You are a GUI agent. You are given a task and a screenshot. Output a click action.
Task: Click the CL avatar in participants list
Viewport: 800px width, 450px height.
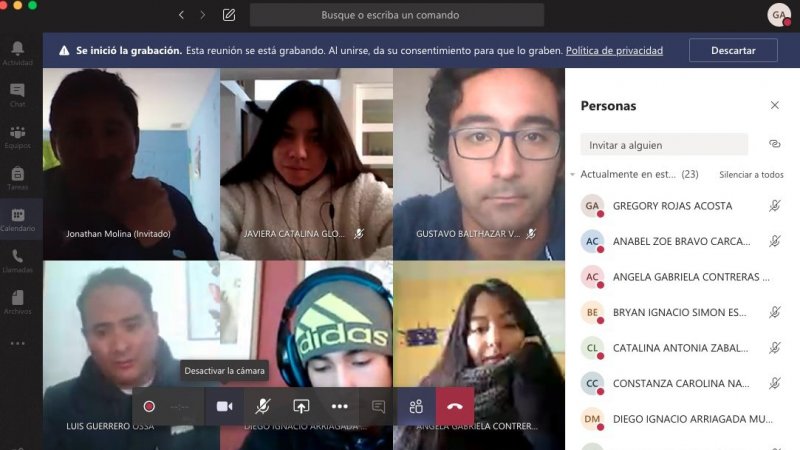click(592, 348)
